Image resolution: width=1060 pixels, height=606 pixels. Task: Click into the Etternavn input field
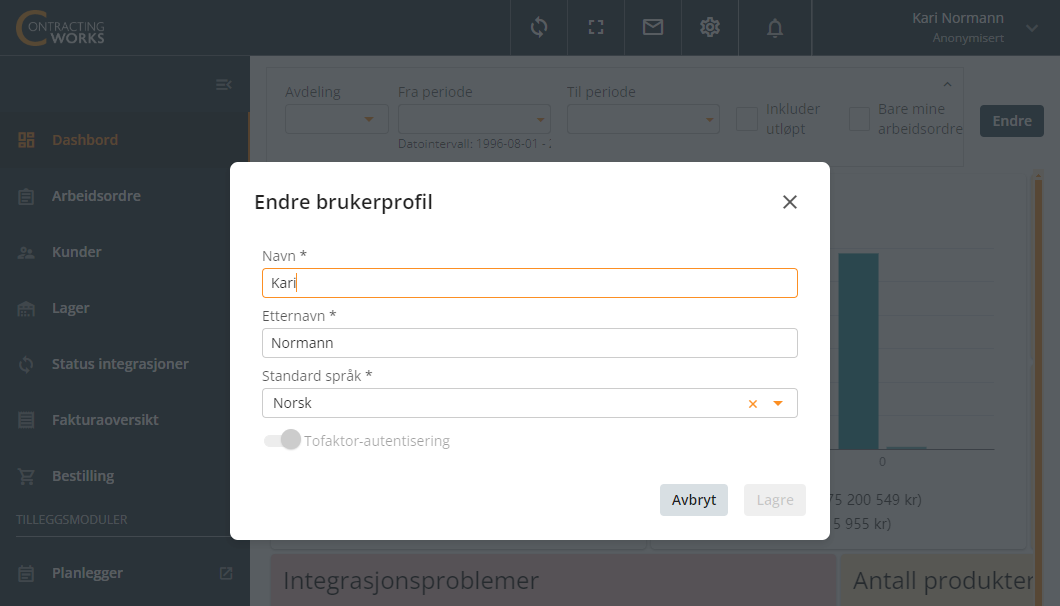coord(530,343)
